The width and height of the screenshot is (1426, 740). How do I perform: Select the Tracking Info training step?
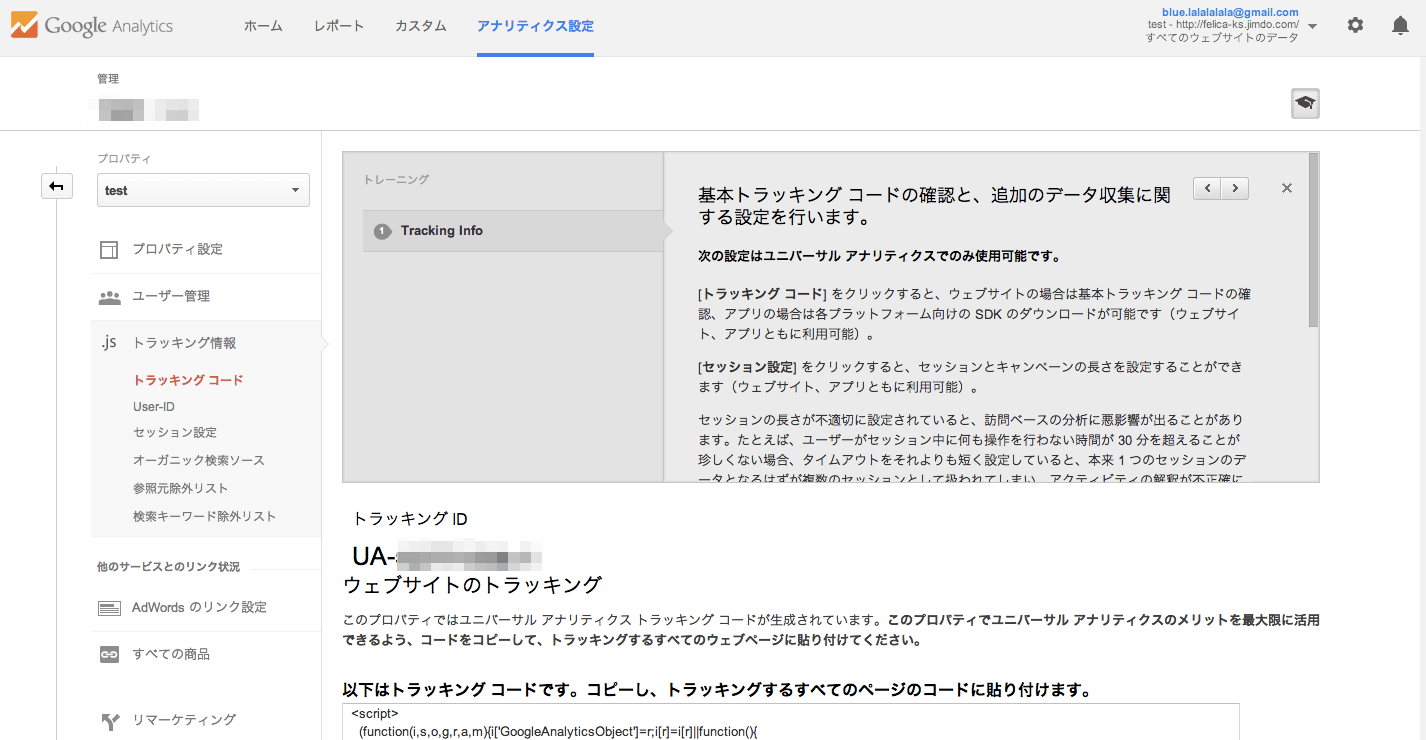513,231
